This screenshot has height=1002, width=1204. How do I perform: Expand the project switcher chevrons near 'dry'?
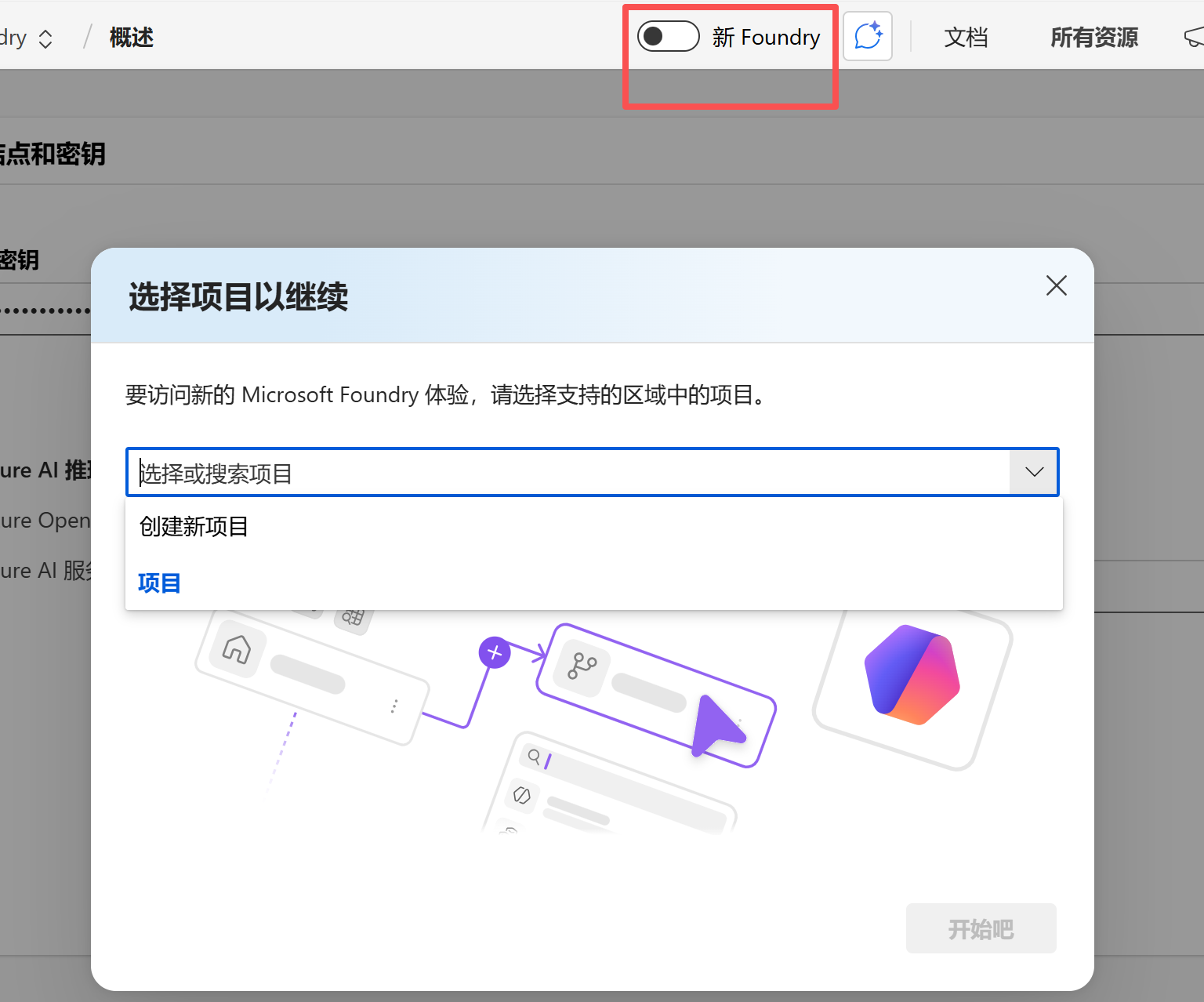pyautogui.click(x=45, y=38)
